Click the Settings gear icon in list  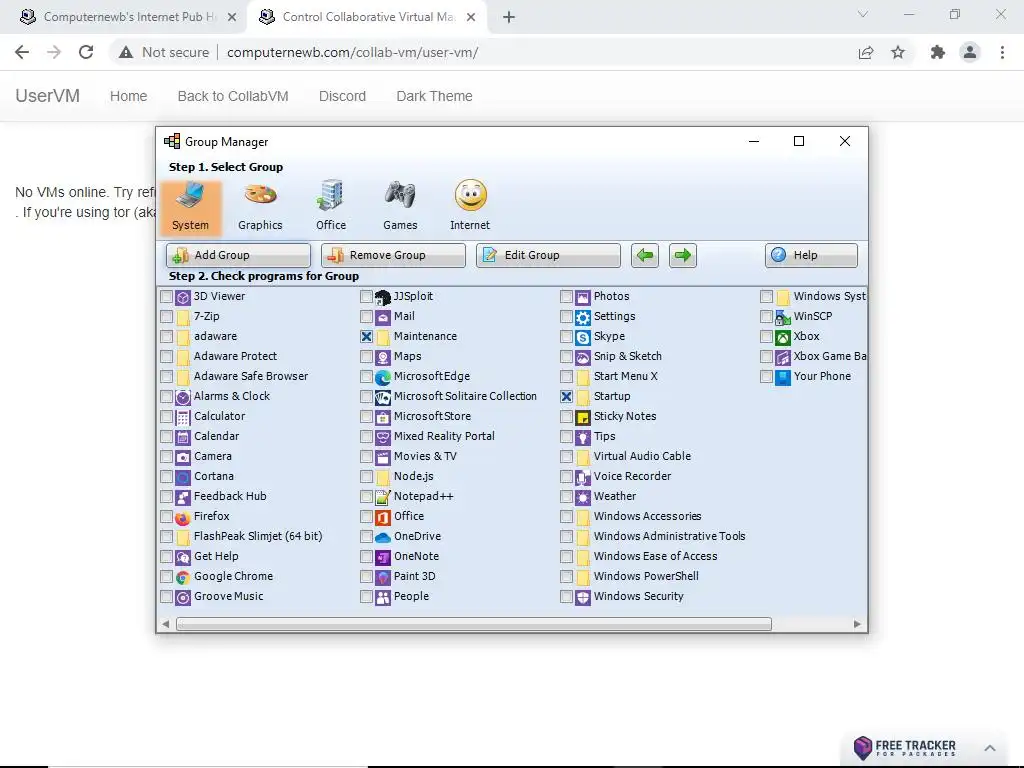pyautogui.click(x=583, y=317)
